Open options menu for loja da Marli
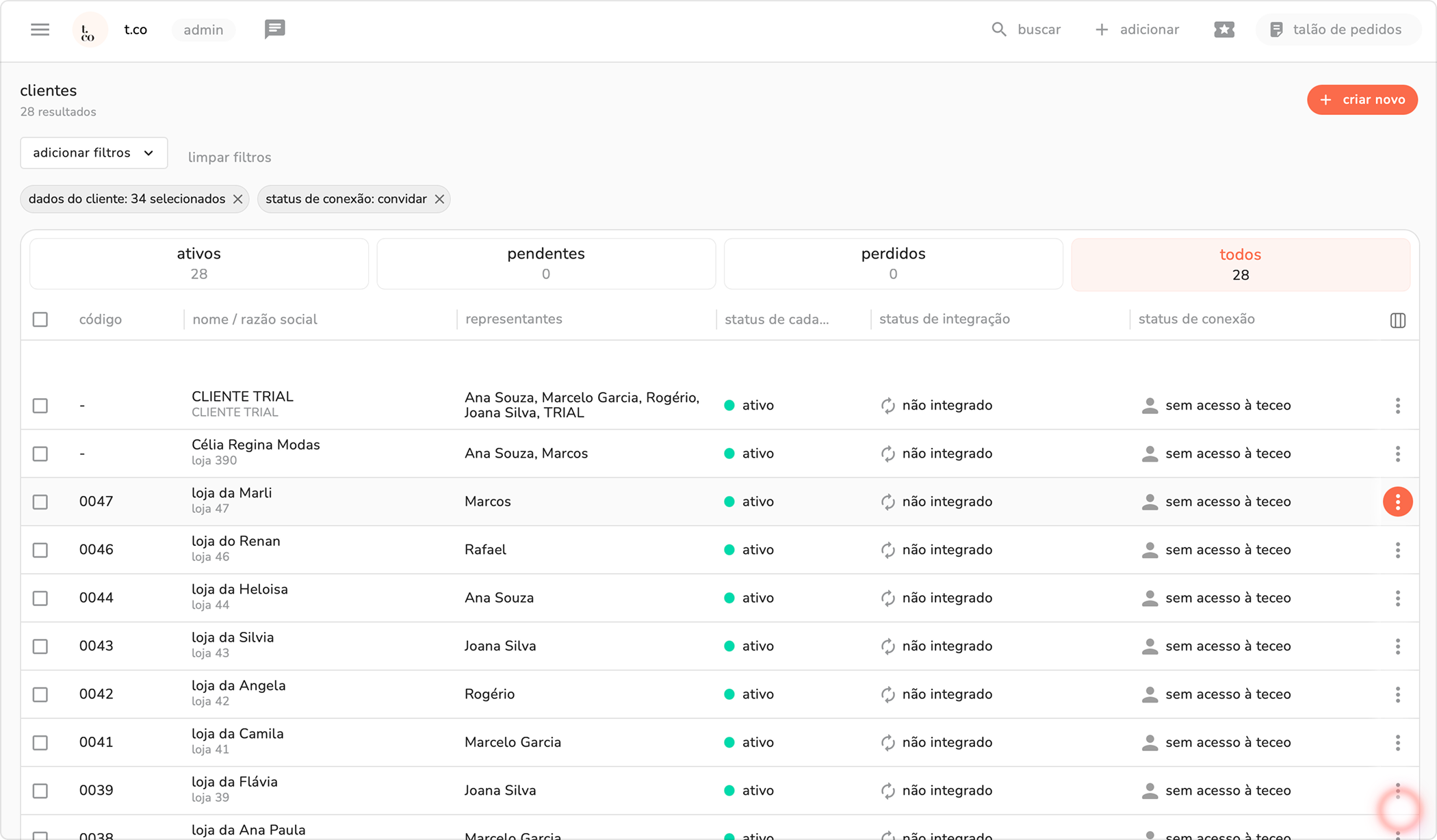 1397,501
